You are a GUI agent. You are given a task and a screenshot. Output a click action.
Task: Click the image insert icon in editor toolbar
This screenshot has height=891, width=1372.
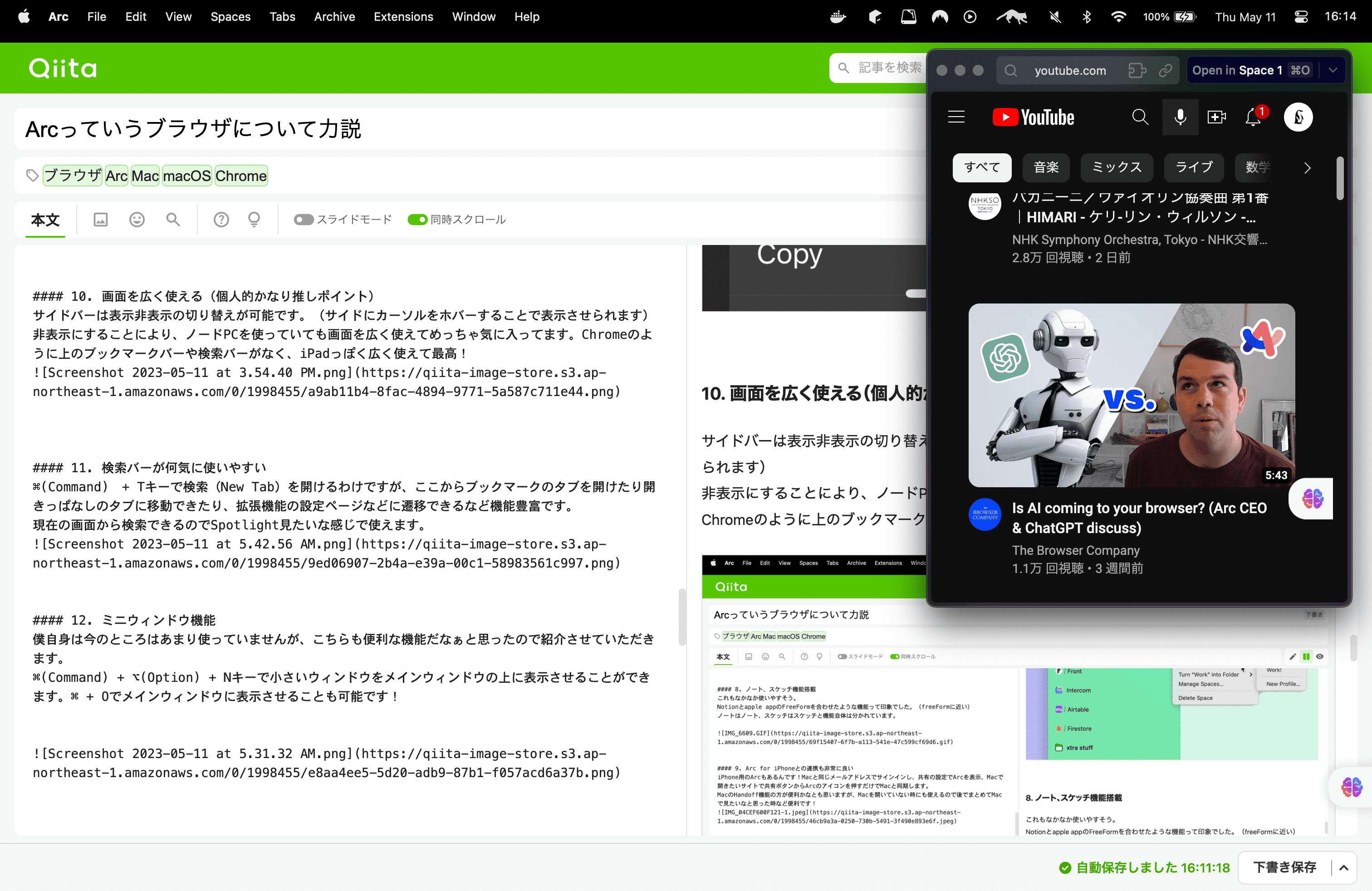(100, 220)
